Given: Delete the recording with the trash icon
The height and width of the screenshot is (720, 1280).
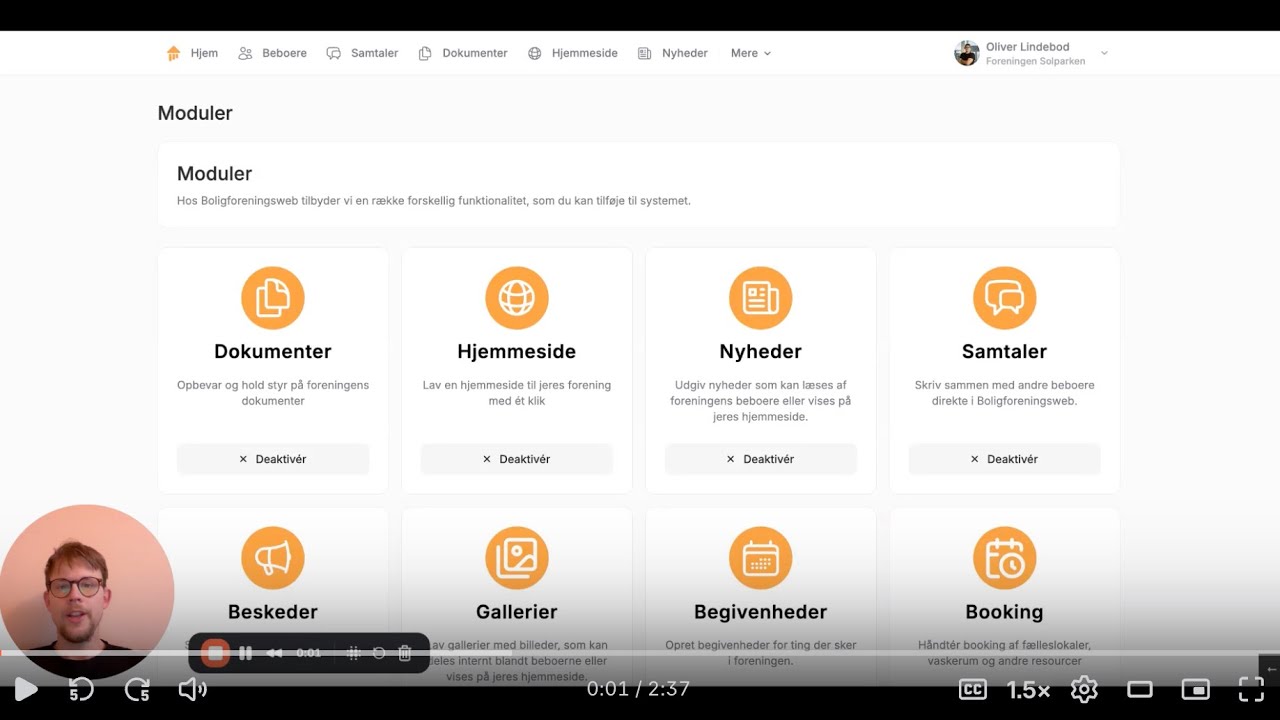Looking at the screenshot, I should click(405, 653).
